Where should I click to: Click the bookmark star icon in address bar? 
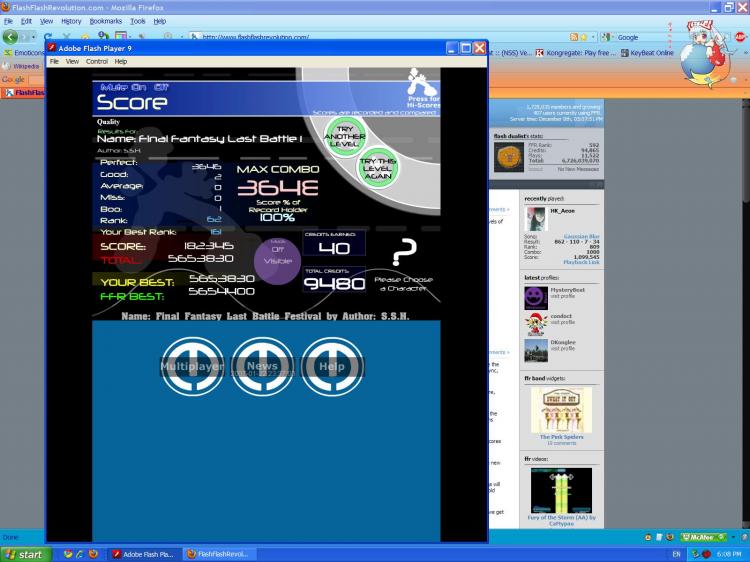point(584,37)
